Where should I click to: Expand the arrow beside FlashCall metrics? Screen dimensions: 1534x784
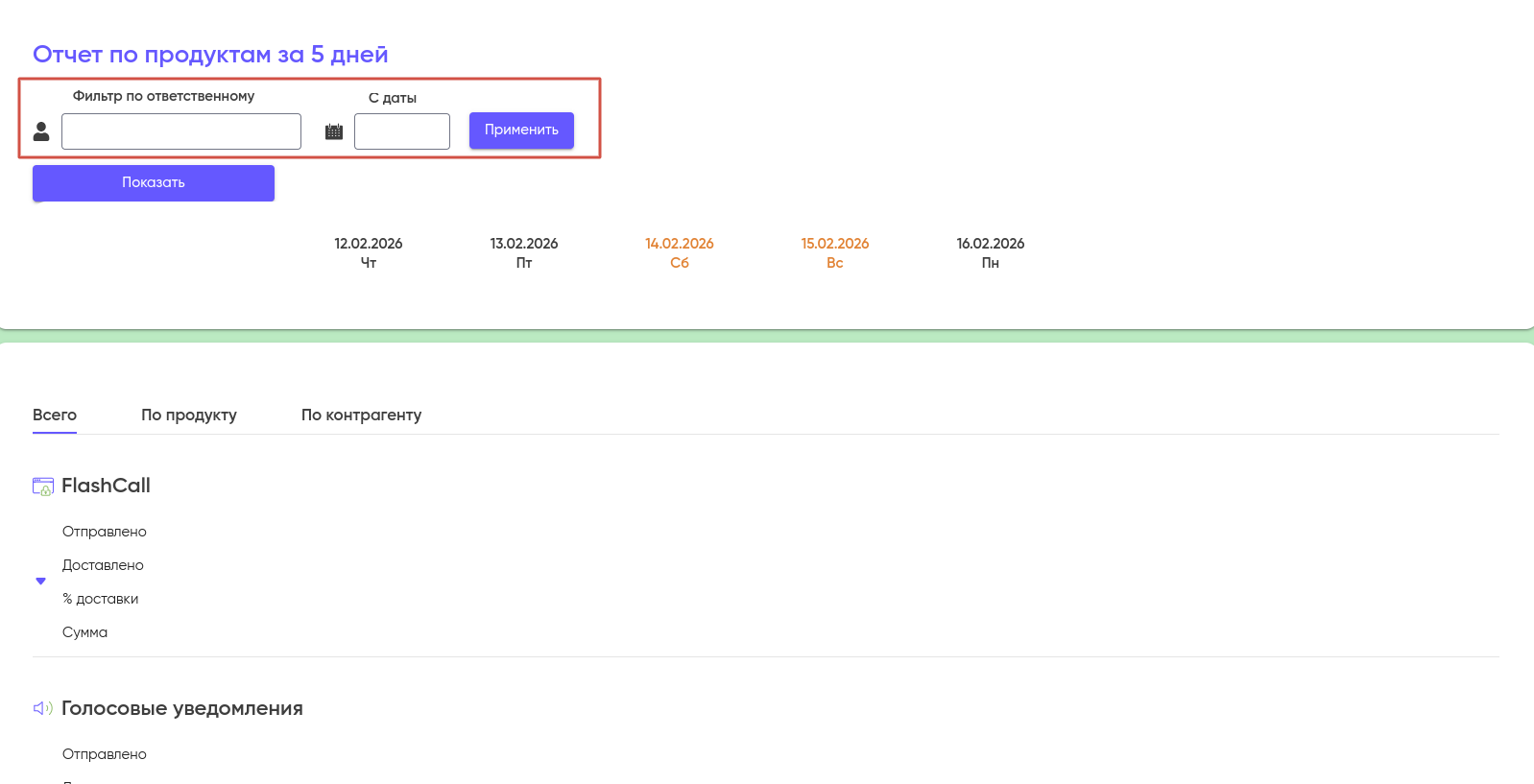[40, 581]
